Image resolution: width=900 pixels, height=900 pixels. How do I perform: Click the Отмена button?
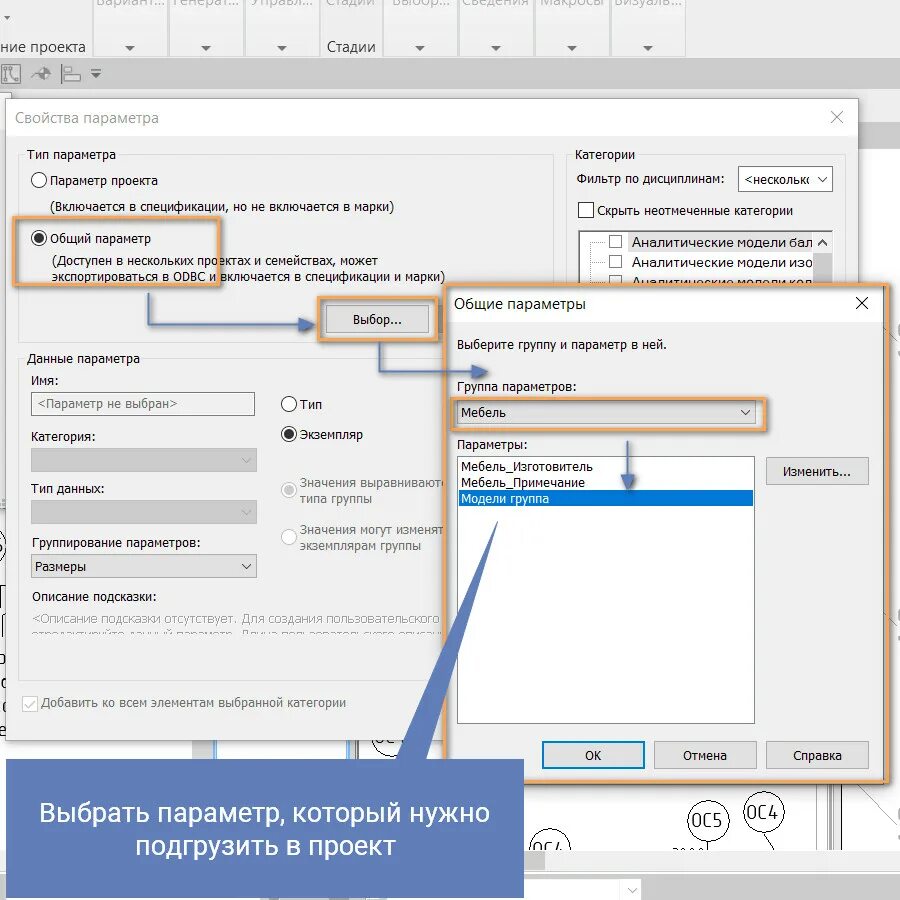click(705, 755)
